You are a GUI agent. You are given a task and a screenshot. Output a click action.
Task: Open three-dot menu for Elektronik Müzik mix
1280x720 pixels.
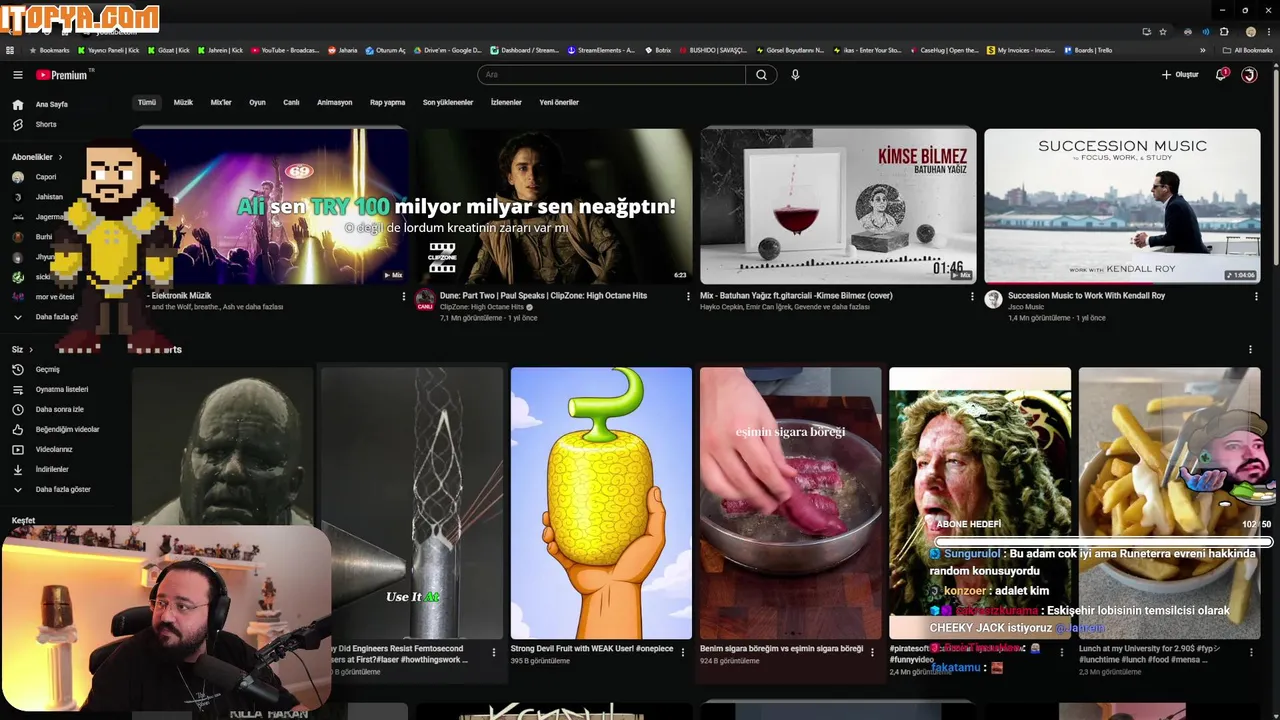404,296
